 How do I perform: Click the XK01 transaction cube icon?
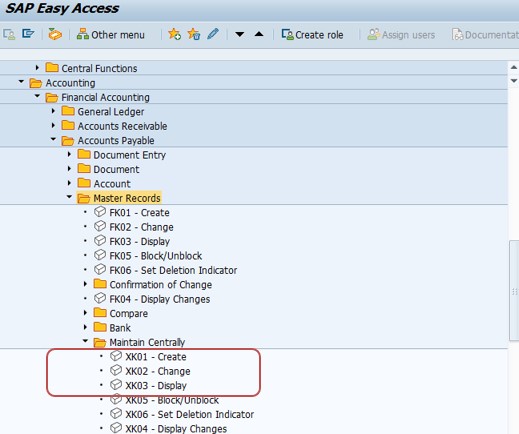[116, 356]
